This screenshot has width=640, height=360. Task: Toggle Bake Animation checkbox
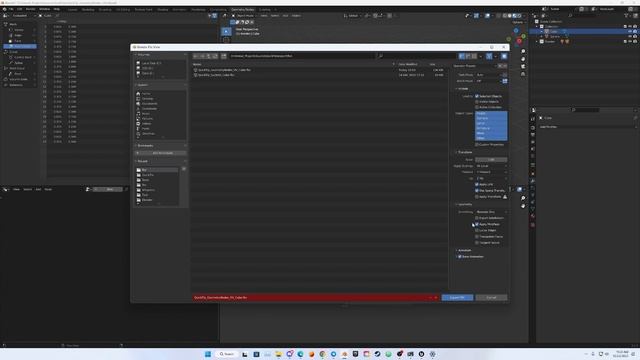(460, 257)
